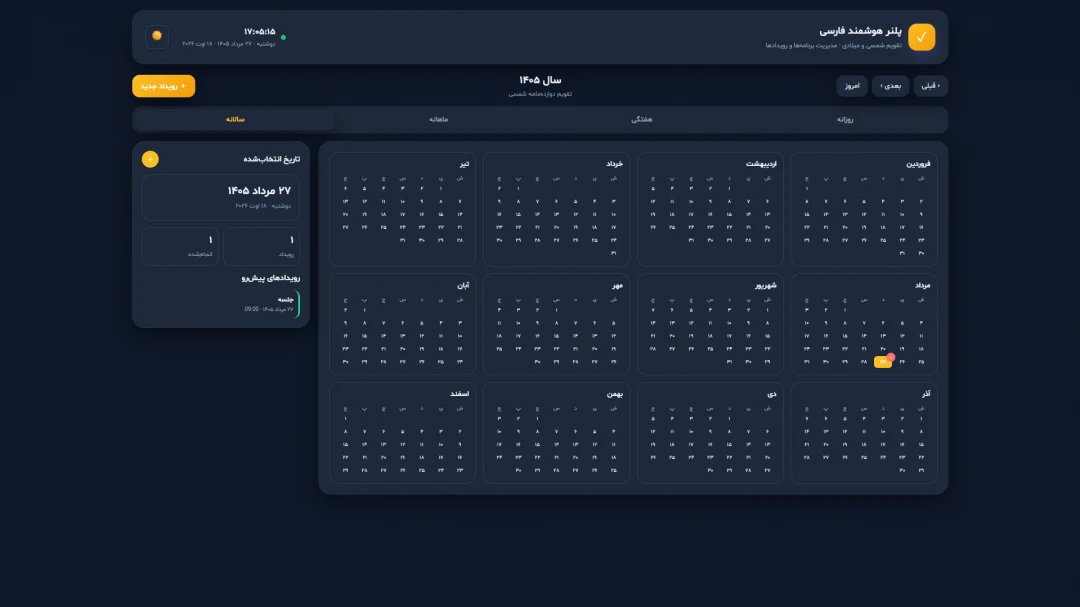Screen dimensions: 1080x607
Task: Open the آبان month title
Action: click(463, 285)
